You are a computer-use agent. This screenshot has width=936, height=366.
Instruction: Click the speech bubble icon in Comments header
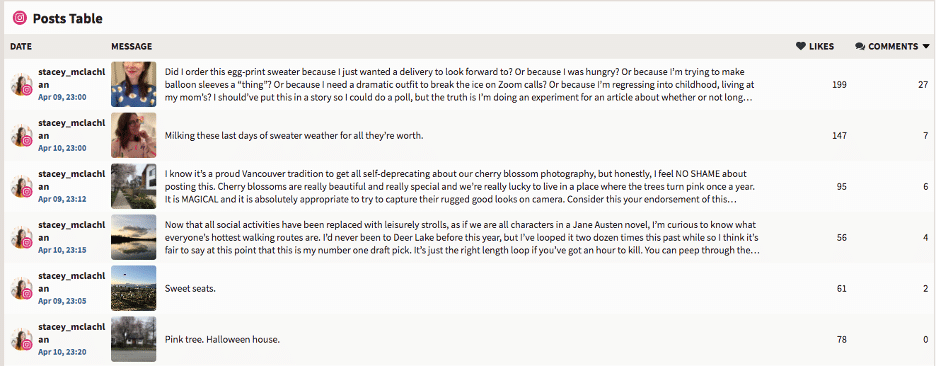coord(860,46)
